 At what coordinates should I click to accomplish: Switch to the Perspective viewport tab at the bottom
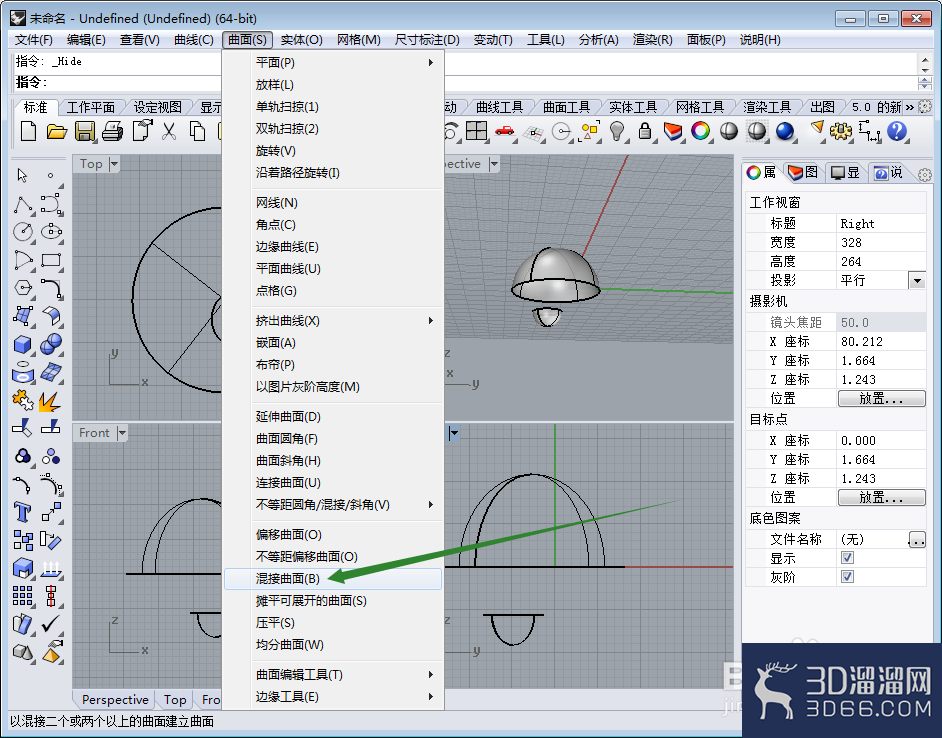[115, 700]
